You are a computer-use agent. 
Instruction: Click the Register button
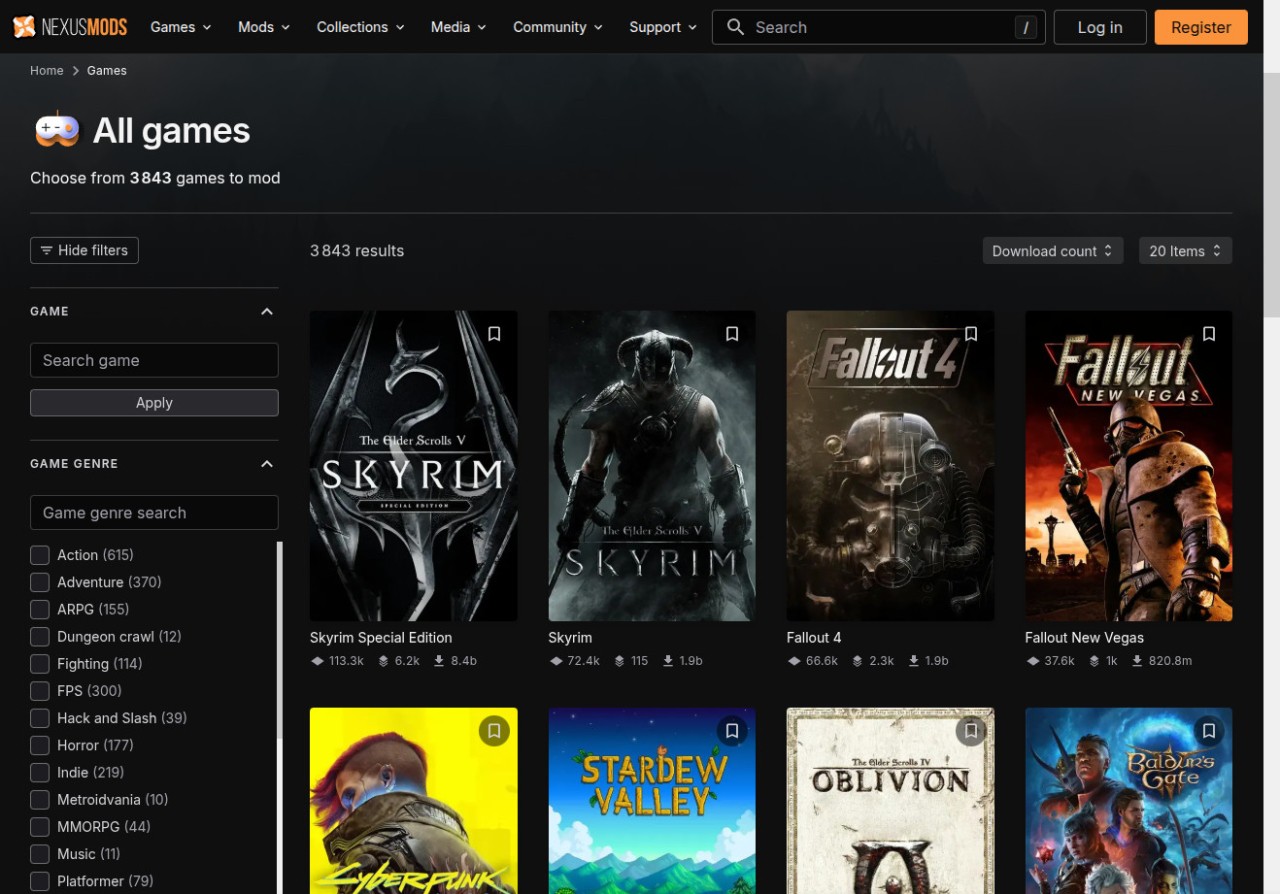pos(1200,27)
